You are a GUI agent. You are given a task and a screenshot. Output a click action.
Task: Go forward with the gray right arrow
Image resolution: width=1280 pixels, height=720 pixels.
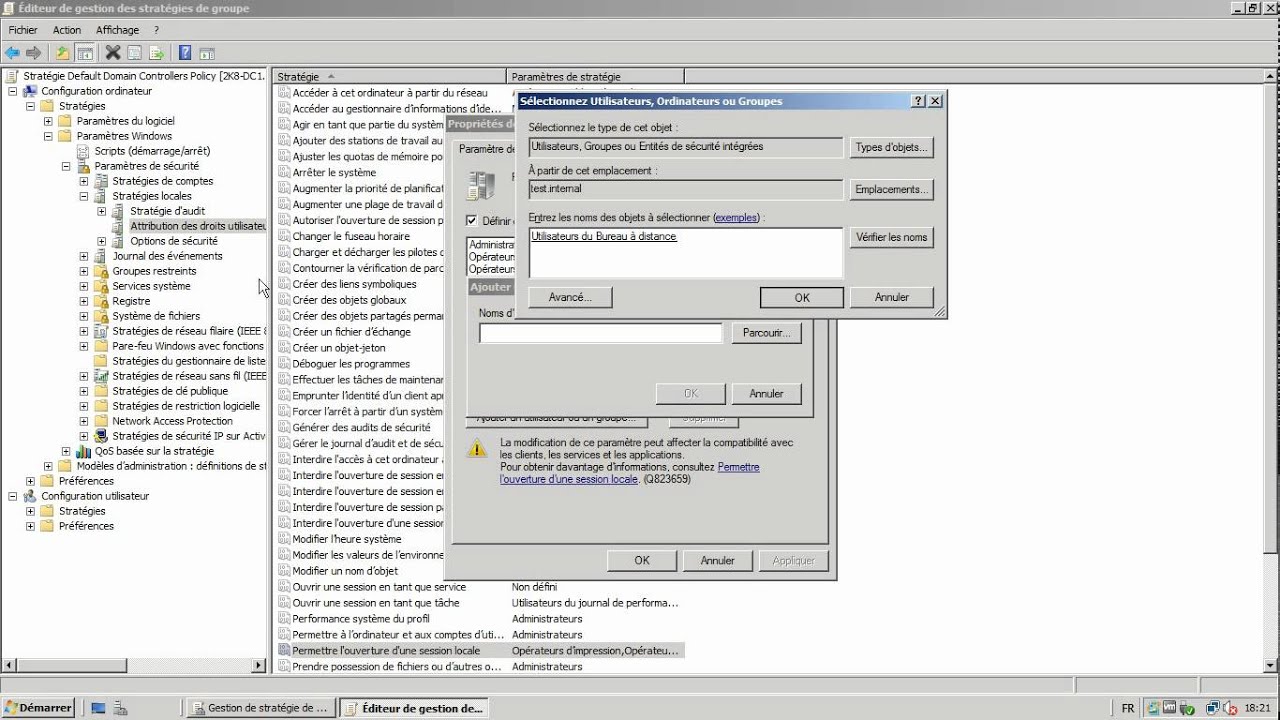(x=34, y=53)
